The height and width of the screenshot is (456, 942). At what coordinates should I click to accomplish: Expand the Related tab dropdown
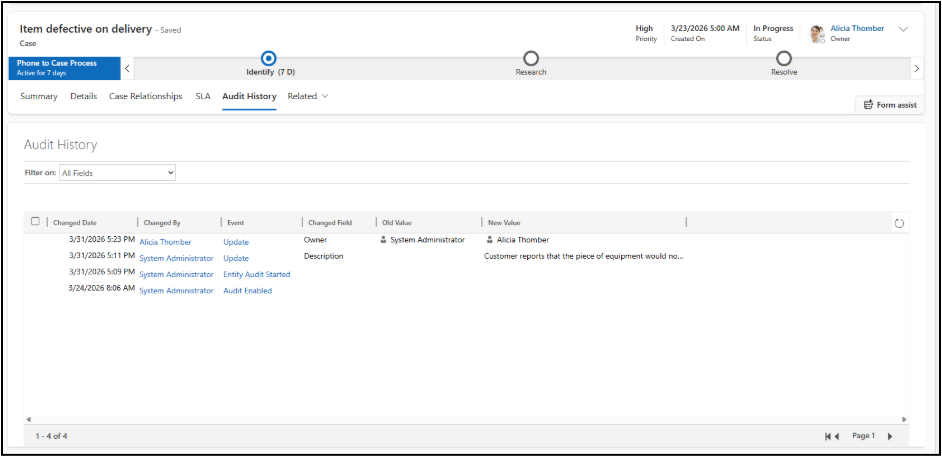click(308, 97)
